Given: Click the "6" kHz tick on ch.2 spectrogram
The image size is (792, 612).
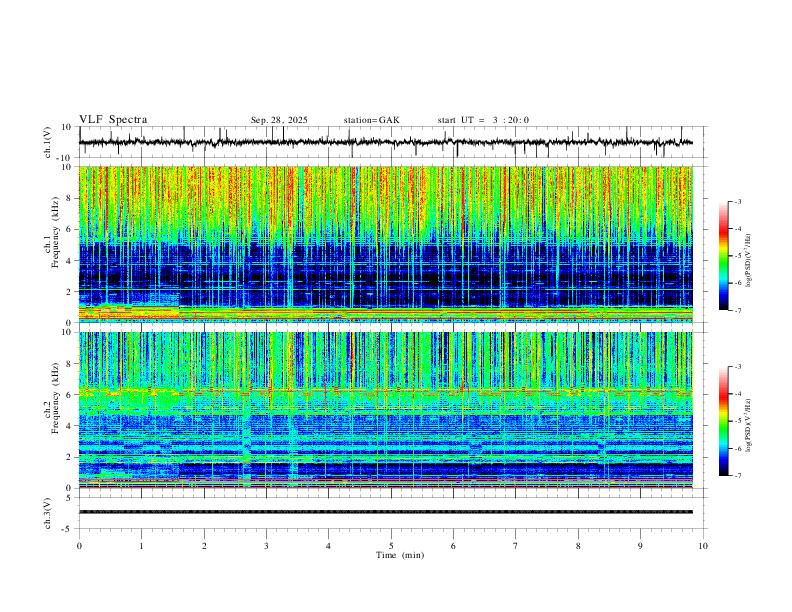Looking at the screenshot, I should 69,394.
